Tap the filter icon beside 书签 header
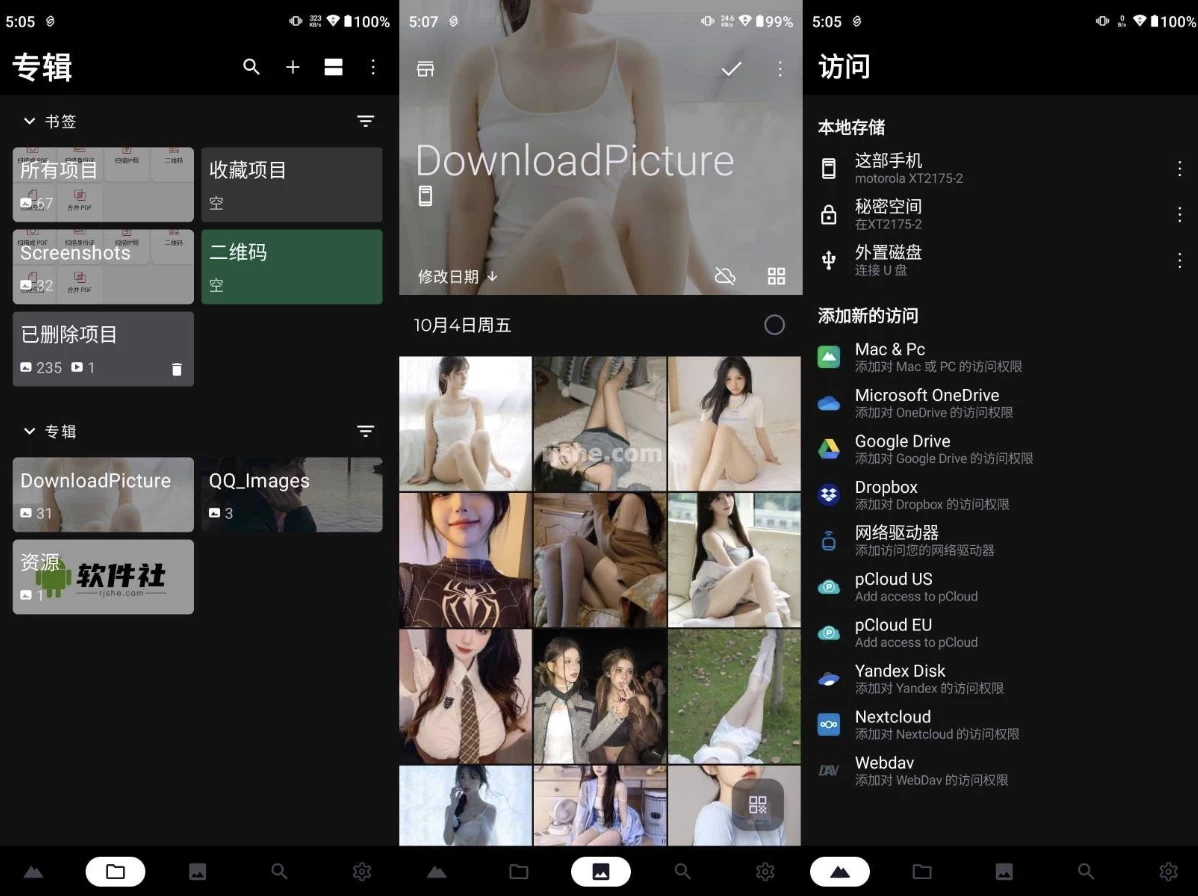Screen dimensions: 1198x896 [x=366, y=120]
